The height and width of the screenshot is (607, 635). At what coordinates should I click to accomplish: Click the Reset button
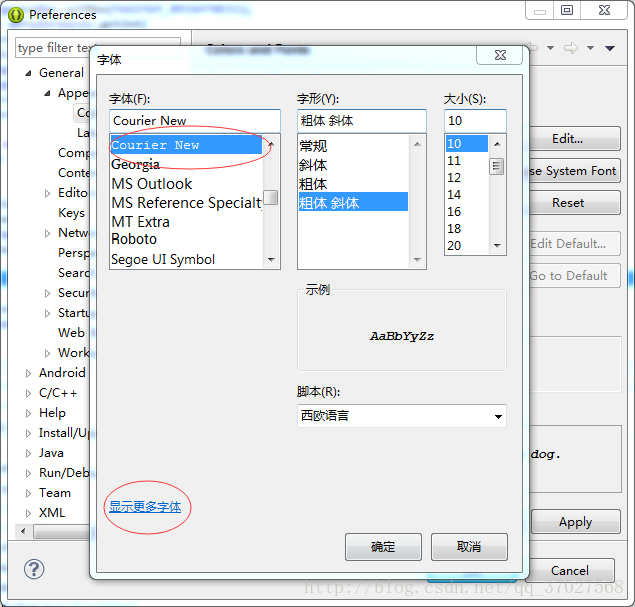pyautogui.click(x=574, y=203)
